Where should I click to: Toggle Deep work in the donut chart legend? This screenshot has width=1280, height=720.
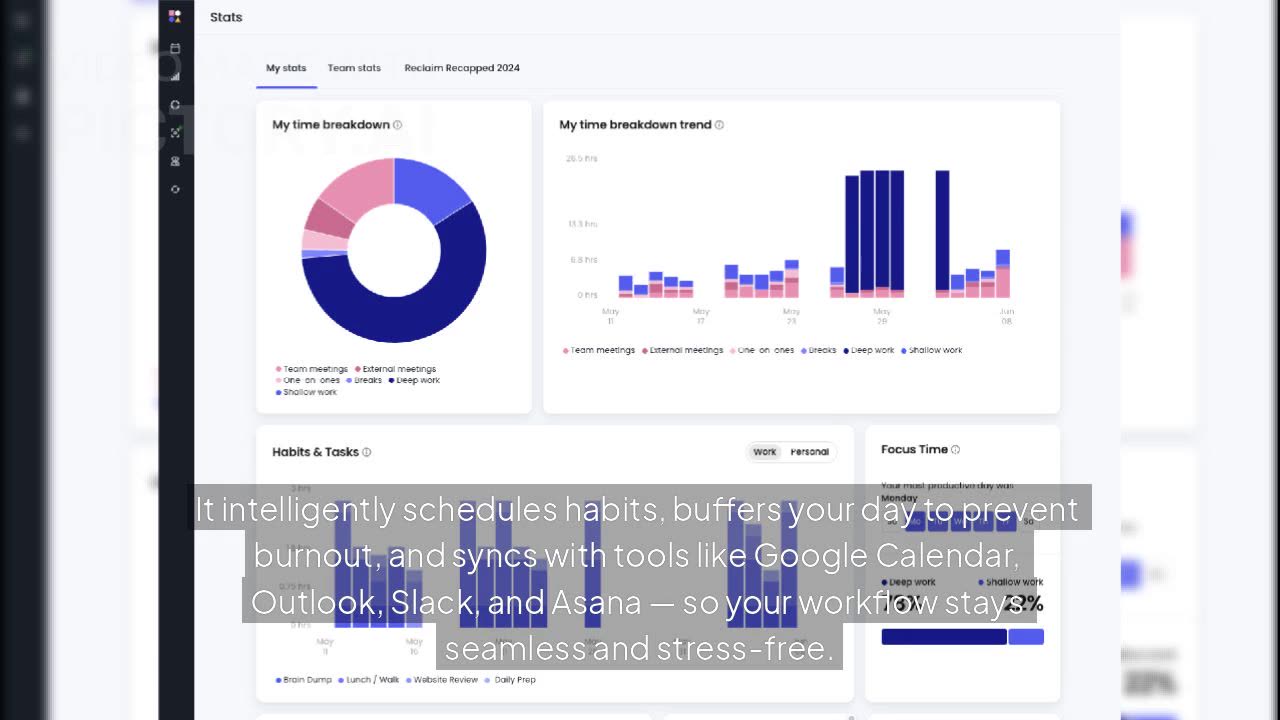point(414,380)
